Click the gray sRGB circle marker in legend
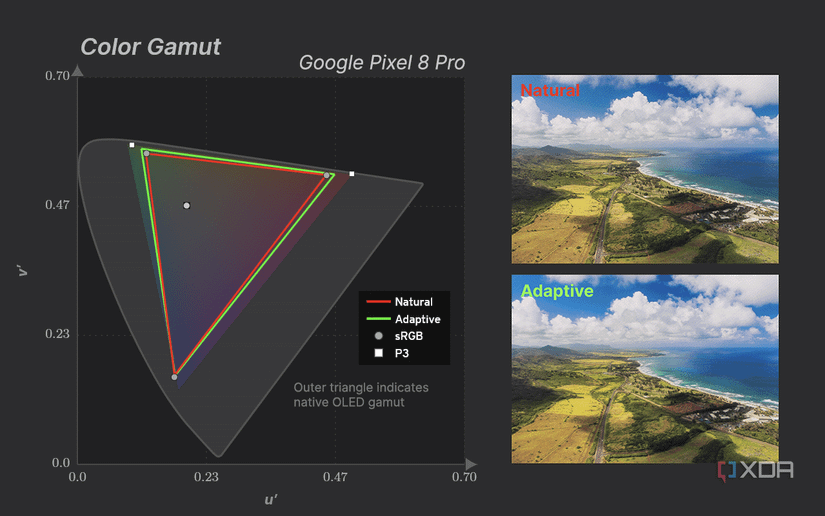This screenshot has height=516, width=825. [x=378, y=336]
